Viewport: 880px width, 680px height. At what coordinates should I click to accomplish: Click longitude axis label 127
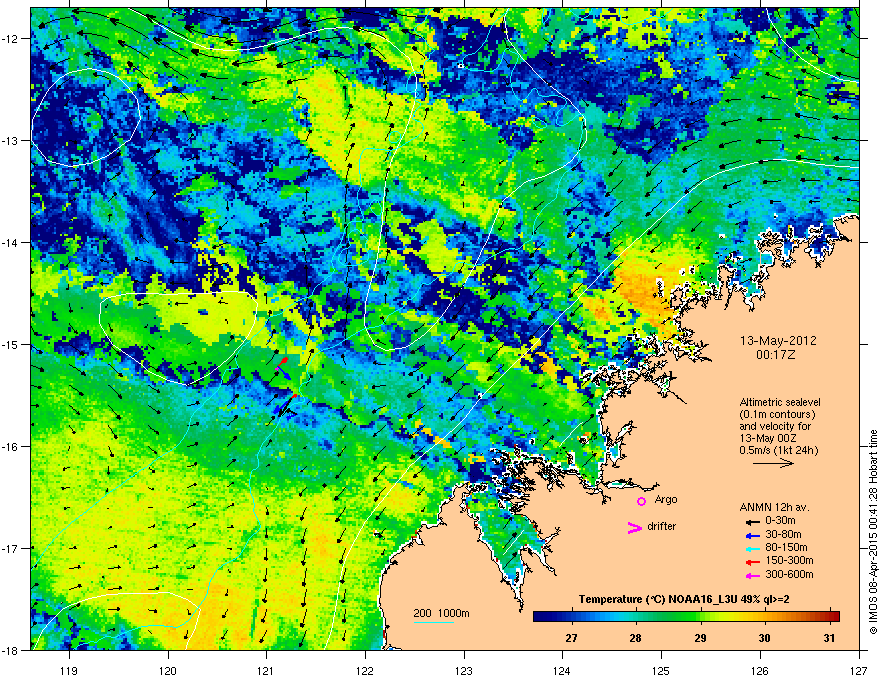[859, 670]
